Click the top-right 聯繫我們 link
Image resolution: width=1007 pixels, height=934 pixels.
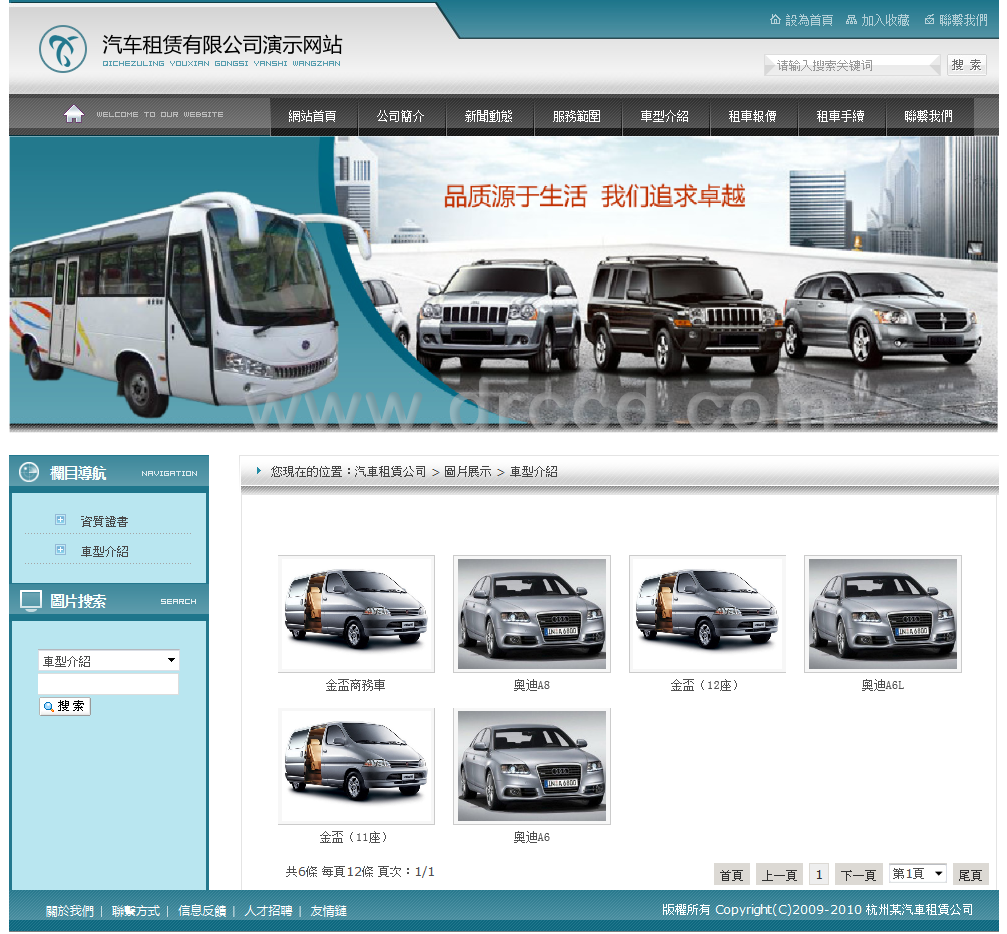tap(963, 20)
